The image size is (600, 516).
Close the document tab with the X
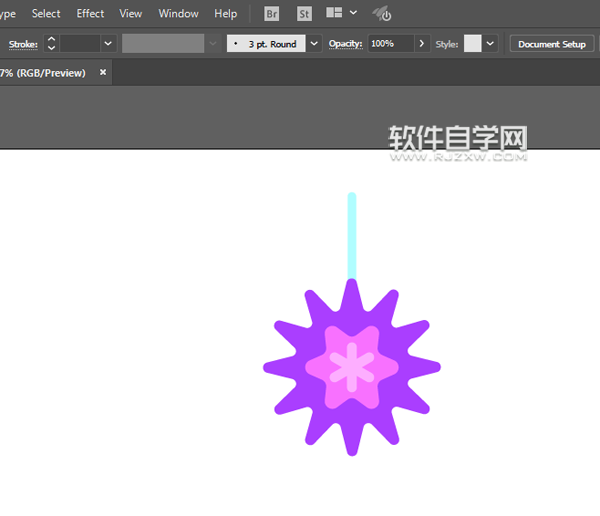tap(102, 73)
